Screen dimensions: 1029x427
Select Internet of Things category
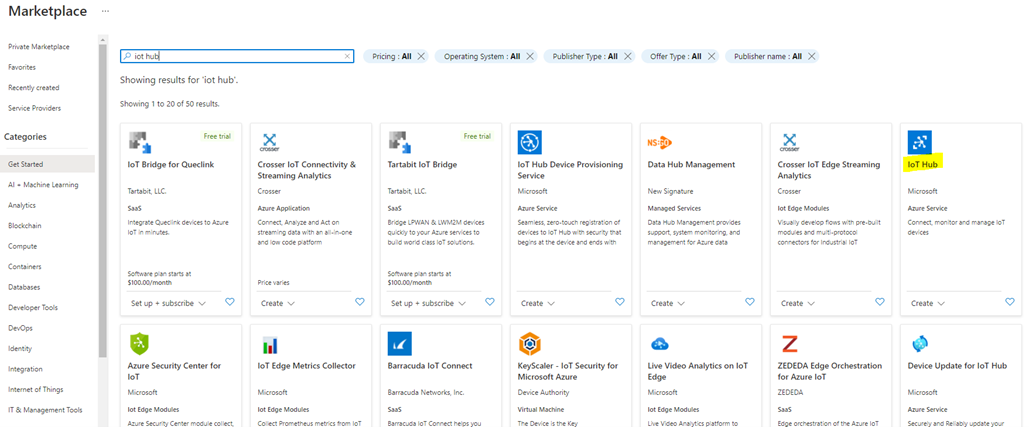[35, 390]
